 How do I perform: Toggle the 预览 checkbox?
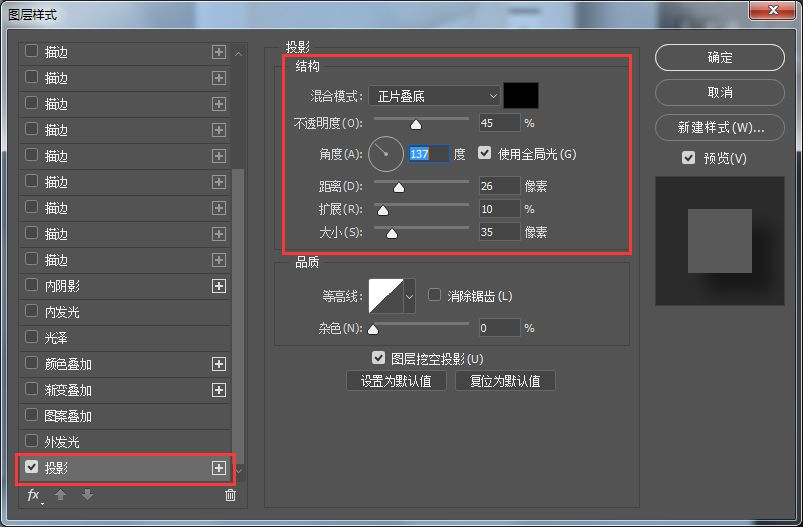(x=689, y=158)
